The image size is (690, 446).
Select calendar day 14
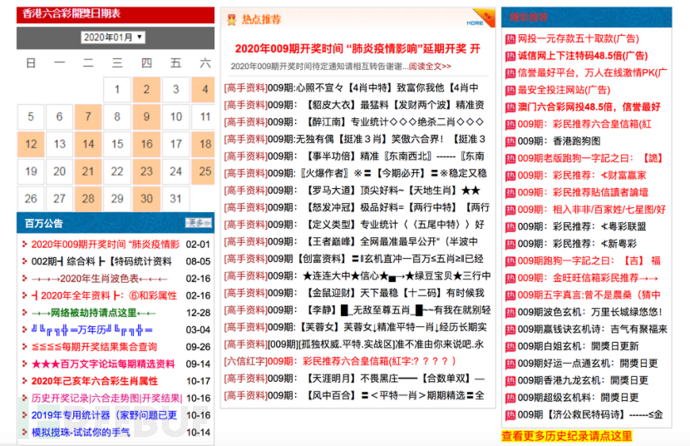pos(88,144)
